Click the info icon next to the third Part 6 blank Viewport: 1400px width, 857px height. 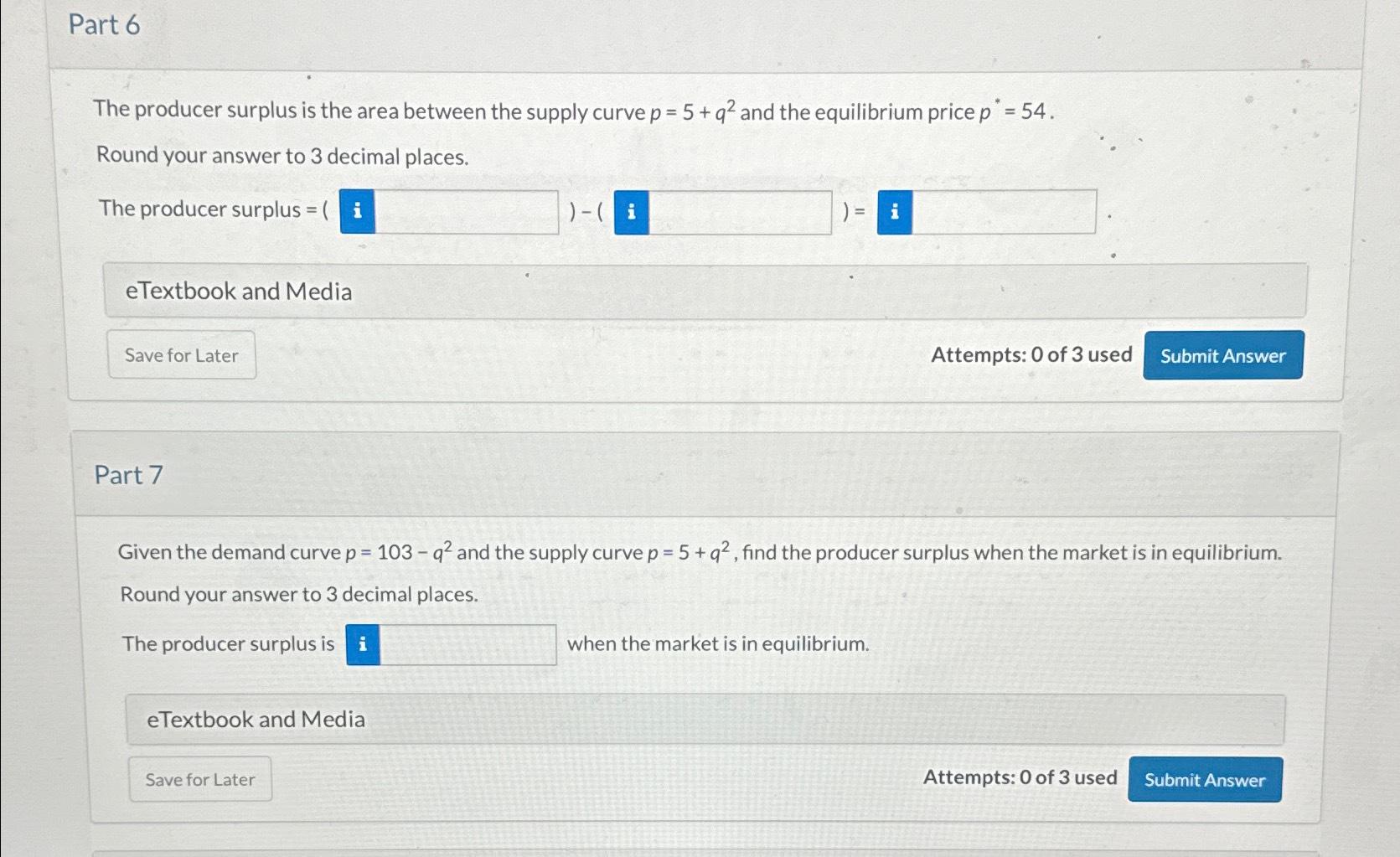(x=893, y=212)
